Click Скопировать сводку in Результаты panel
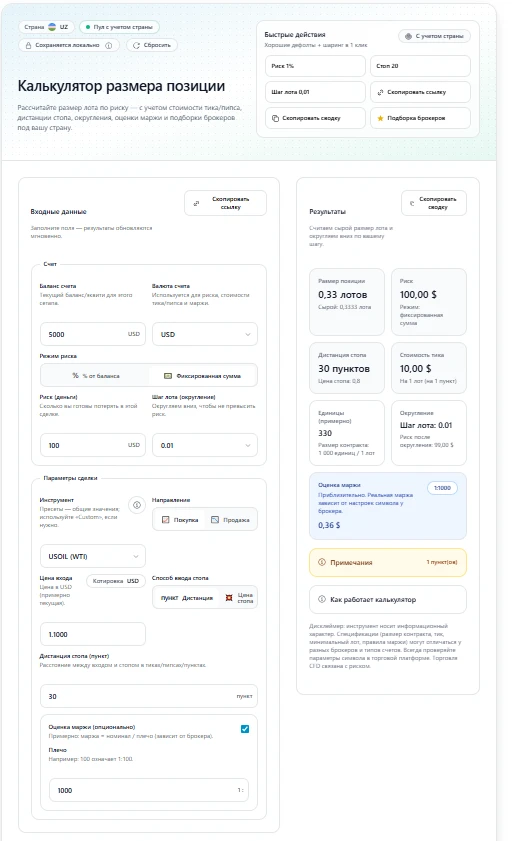This screenshot has height=841, width=512. 434,203
